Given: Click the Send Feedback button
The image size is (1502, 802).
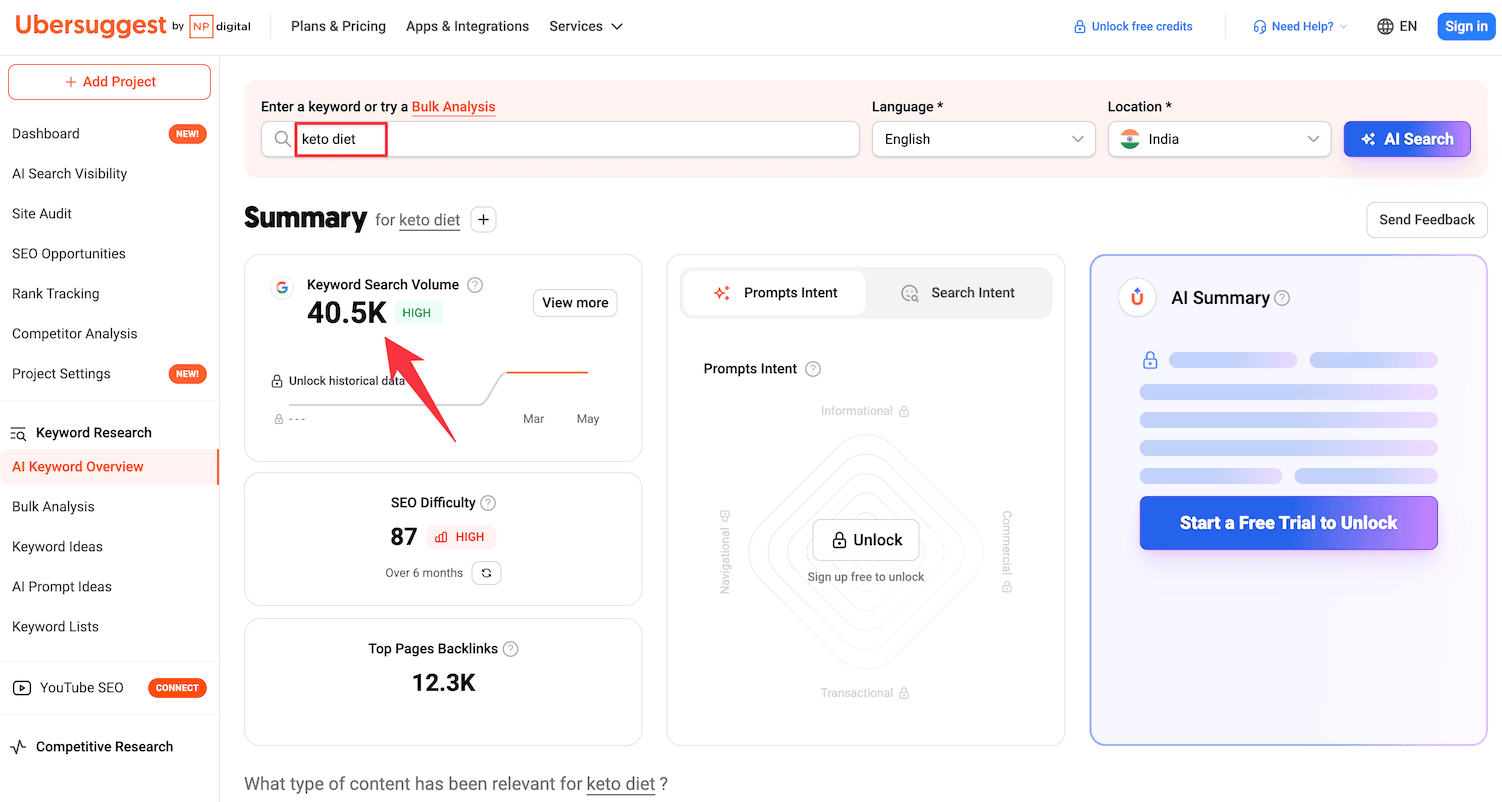Looking at the screenshot, I should click(x=1427, y=220).
